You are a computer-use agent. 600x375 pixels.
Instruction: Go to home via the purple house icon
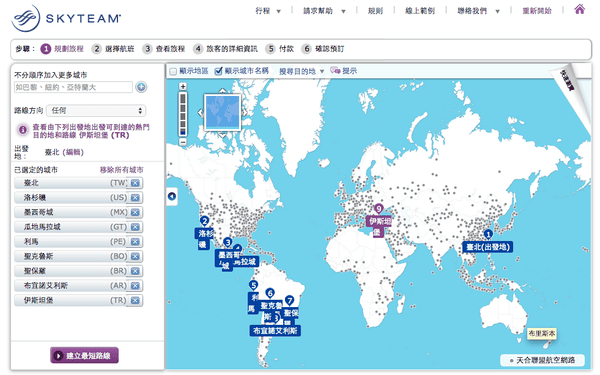(579, 9)
